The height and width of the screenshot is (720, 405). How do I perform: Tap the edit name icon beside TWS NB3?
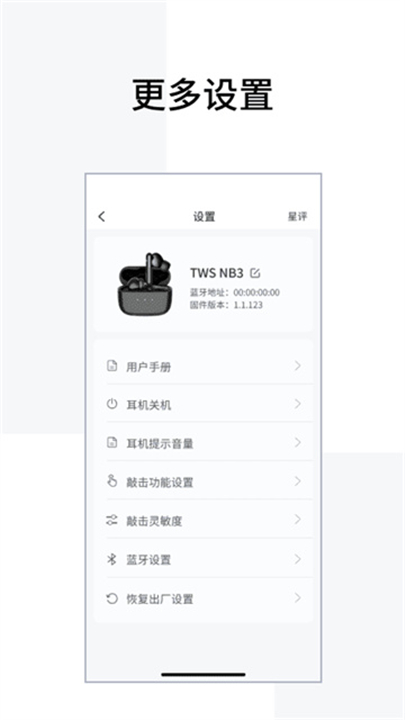255,273
